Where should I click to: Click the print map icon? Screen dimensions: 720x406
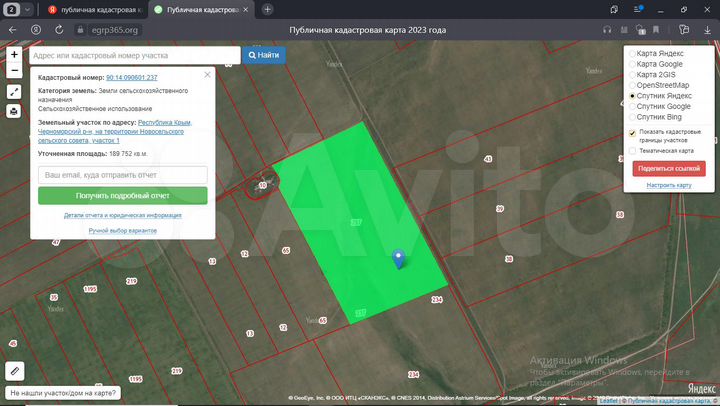coord(14,111)
